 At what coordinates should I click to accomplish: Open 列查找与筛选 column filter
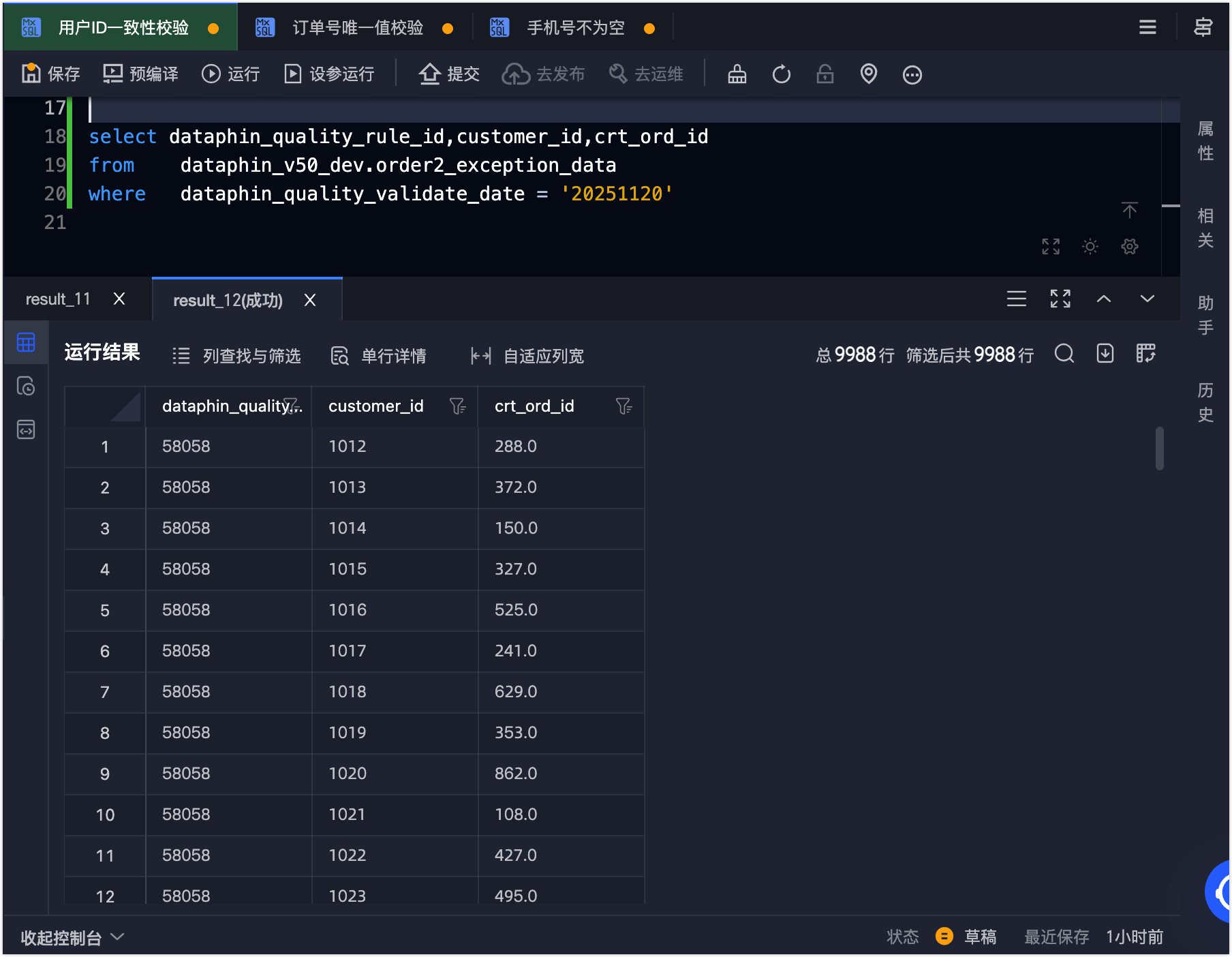pyautogui.click(x=236, y=356)
